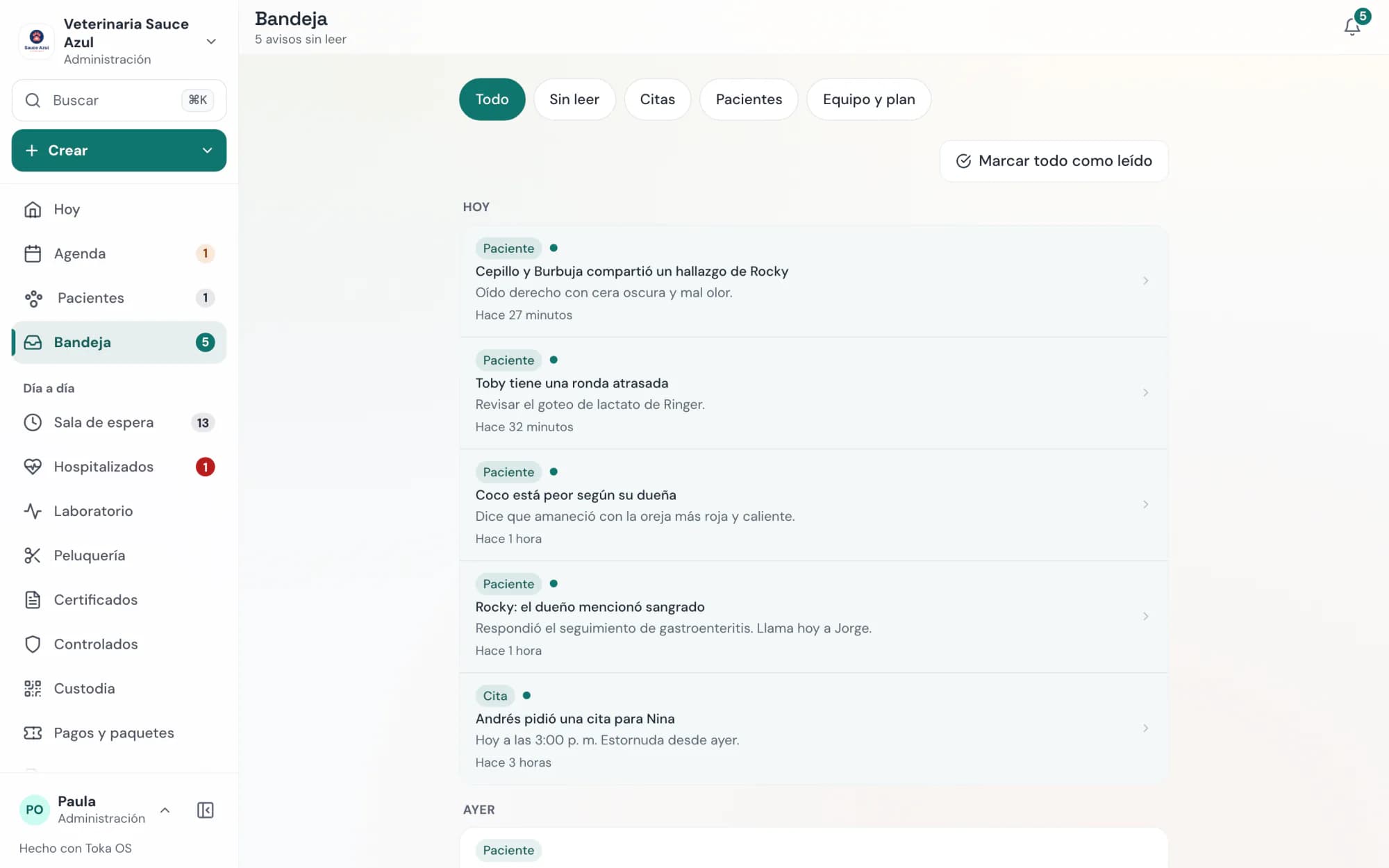Image resolution: width=1389 pixels, height=868 pixels.
Task: Open the Coco está peor notice chevron
Action: [x=1145, y=505]
